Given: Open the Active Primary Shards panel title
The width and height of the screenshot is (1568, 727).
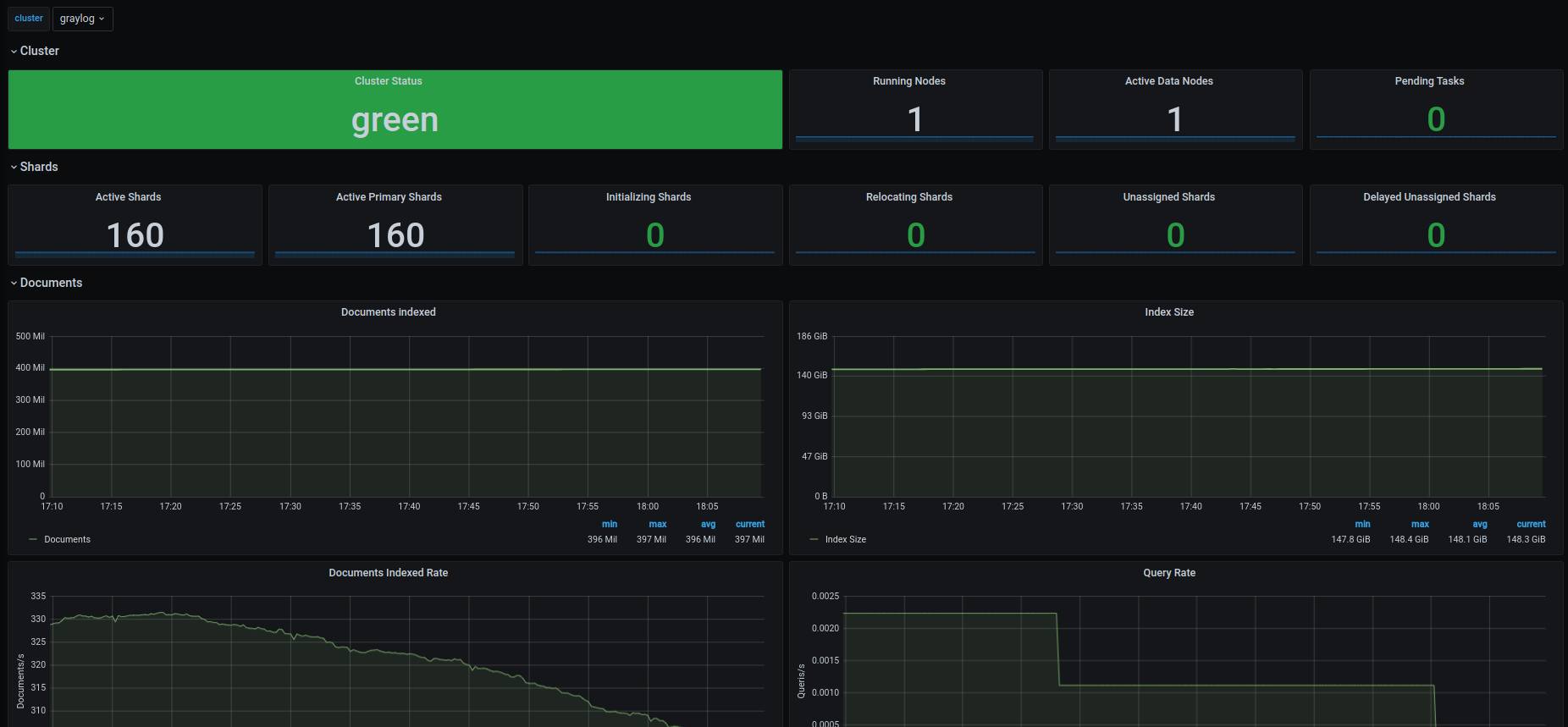Looking at the screenshot, I should point(389,197).
